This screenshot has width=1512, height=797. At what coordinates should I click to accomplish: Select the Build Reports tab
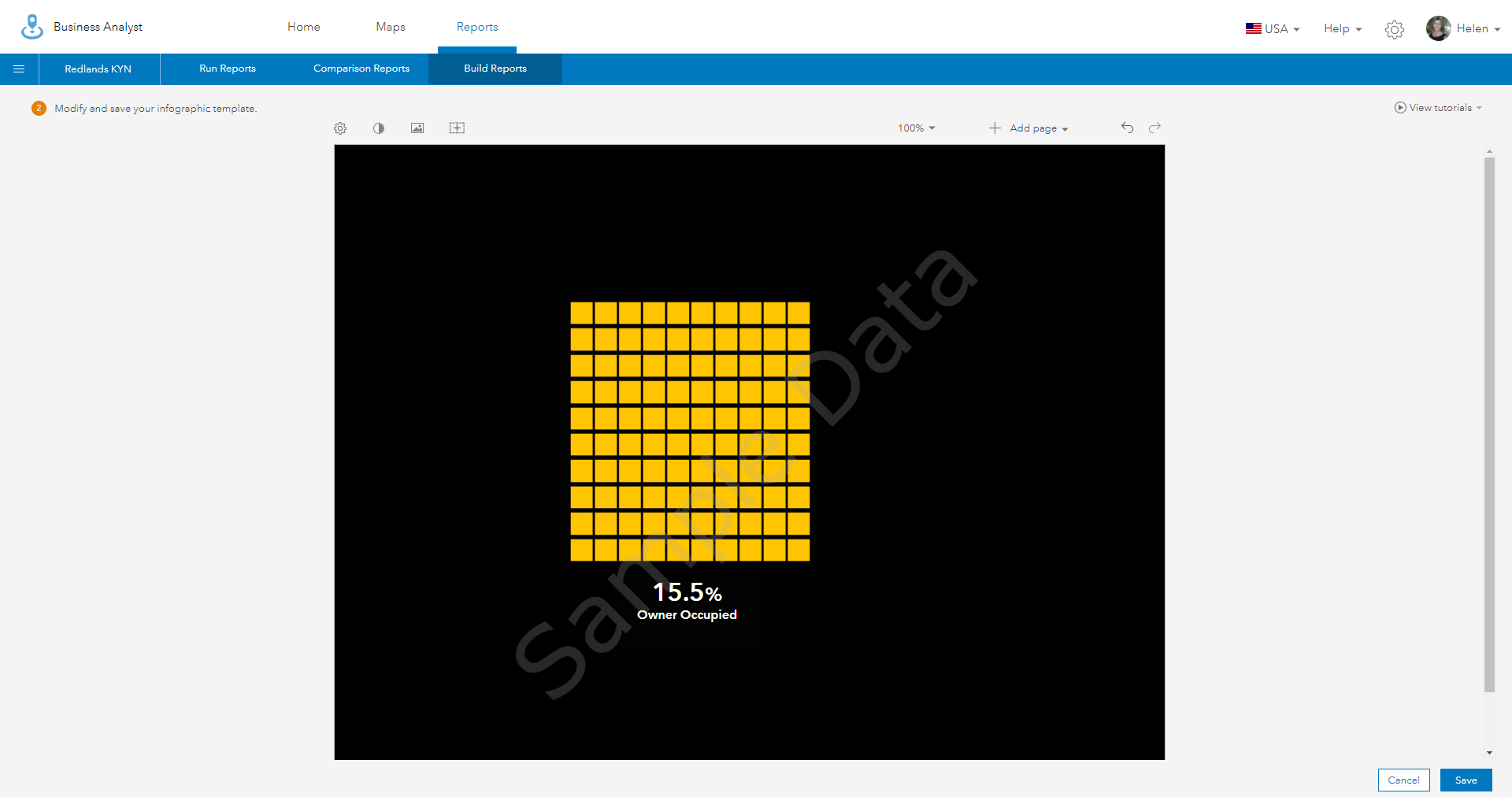pos(495,69)
